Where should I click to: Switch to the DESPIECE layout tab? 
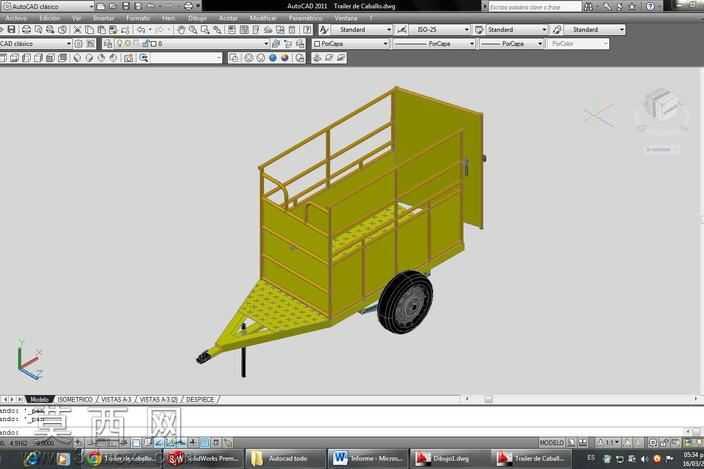200,399
